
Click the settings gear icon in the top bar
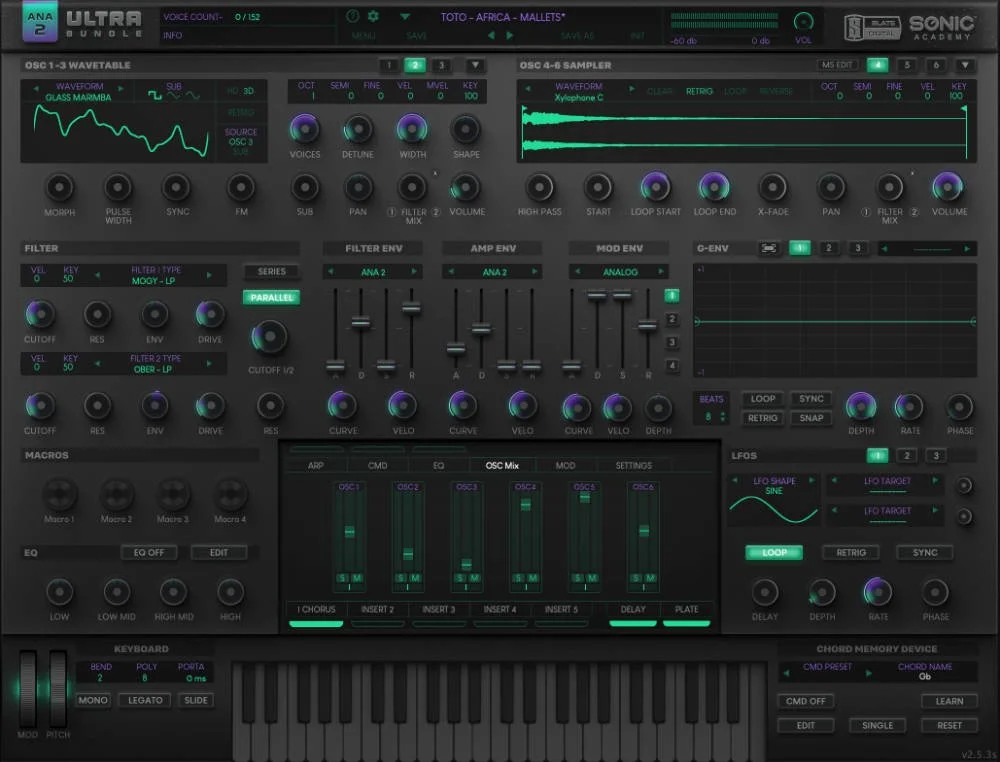pyautogui.click(x=372, y=16)
